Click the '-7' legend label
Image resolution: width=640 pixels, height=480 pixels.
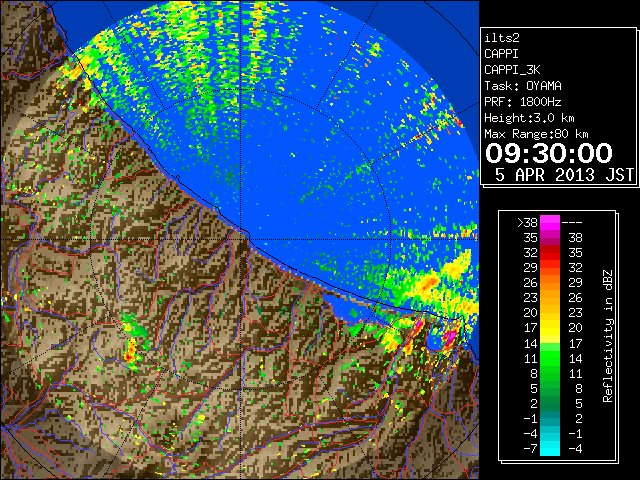530,449
